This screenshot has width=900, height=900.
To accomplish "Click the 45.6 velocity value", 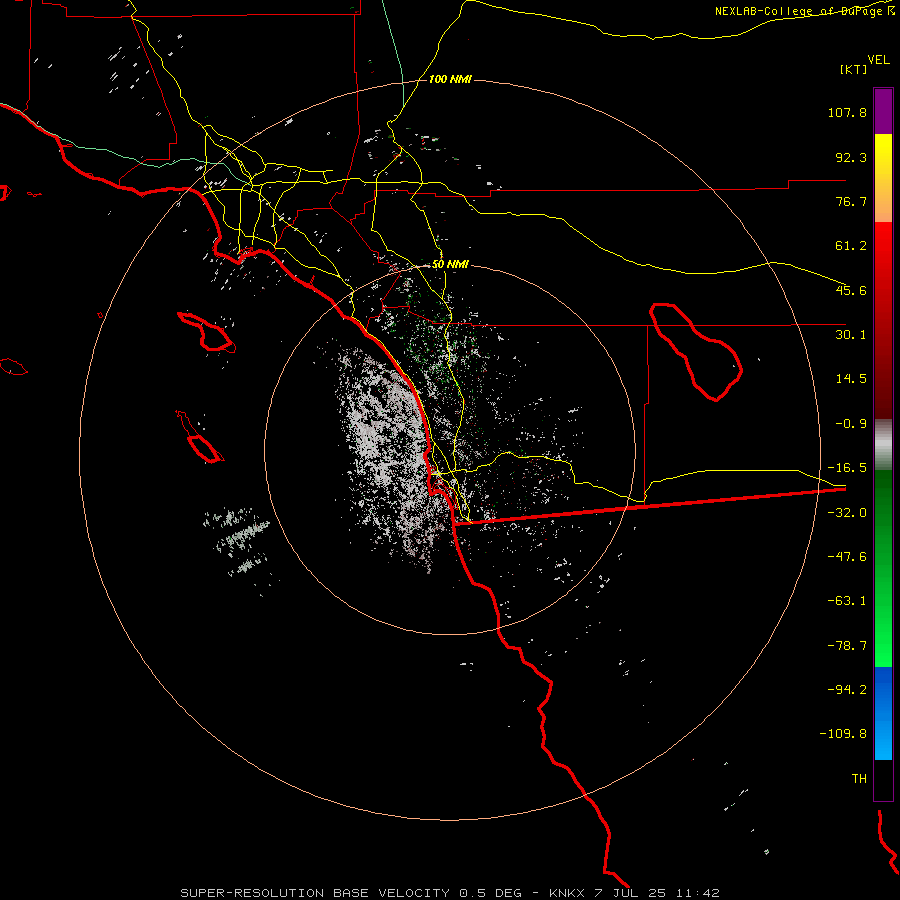I will (851, 290).
